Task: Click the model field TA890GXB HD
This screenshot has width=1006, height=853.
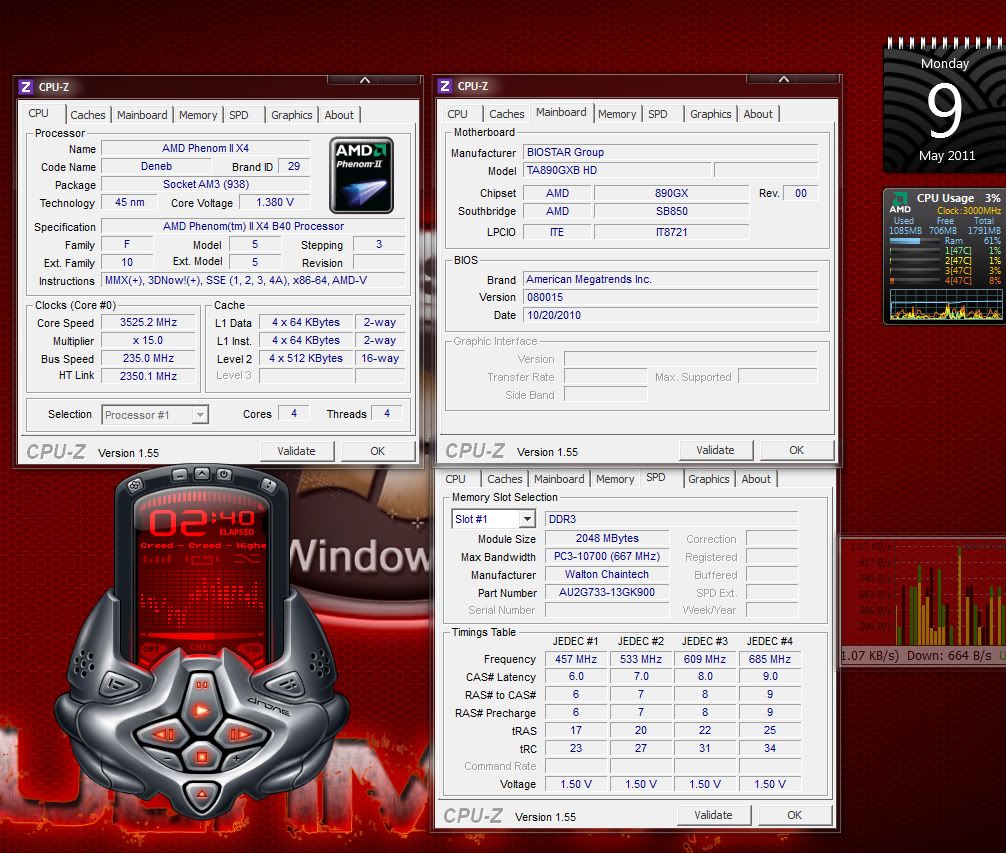Action: pyautogui.click(x=617, y=171)
